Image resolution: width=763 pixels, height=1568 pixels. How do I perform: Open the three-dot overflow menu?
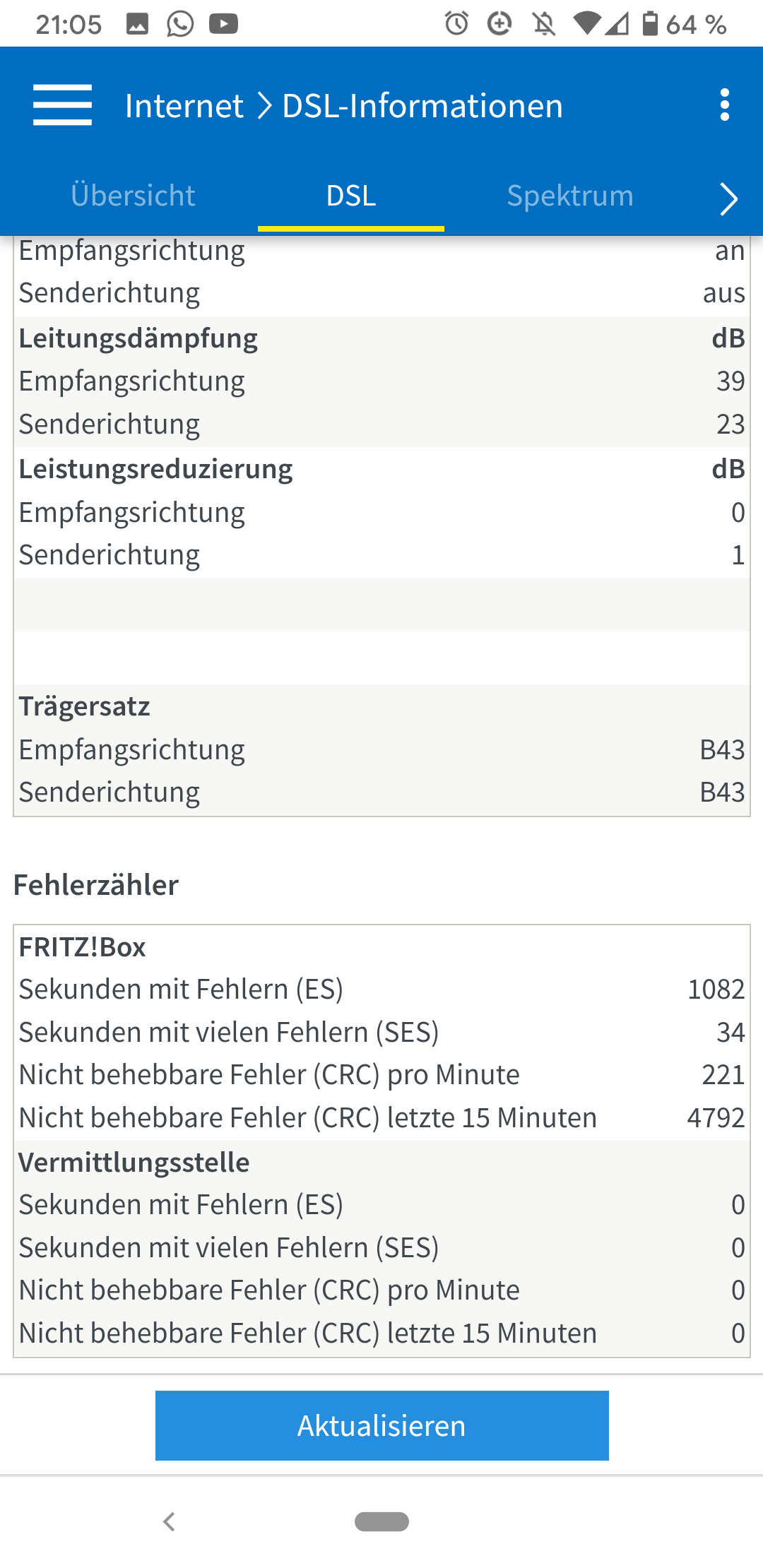tap(724, 105)
